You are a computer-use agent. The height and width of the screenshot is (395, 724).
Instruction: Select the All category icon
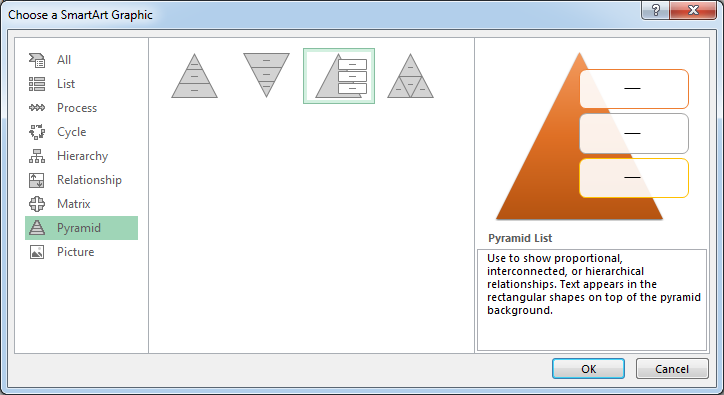pos(37,60)
